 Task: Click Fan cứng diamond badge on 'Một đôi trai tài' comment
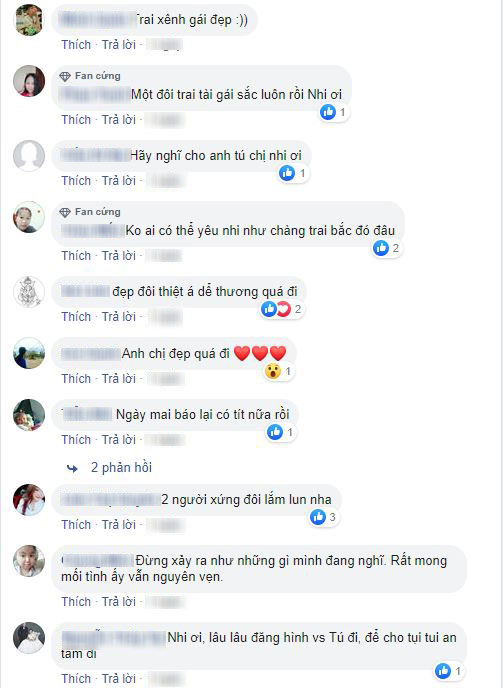(65, 76)
